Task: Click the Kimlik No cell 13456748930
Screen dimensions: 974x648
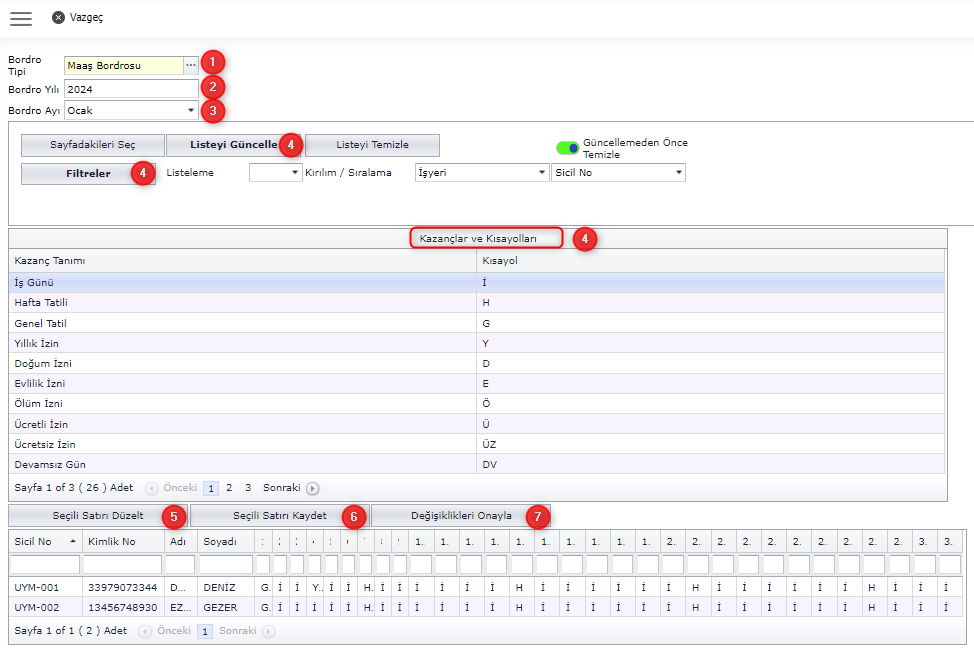Action: [x=123, y=607]
